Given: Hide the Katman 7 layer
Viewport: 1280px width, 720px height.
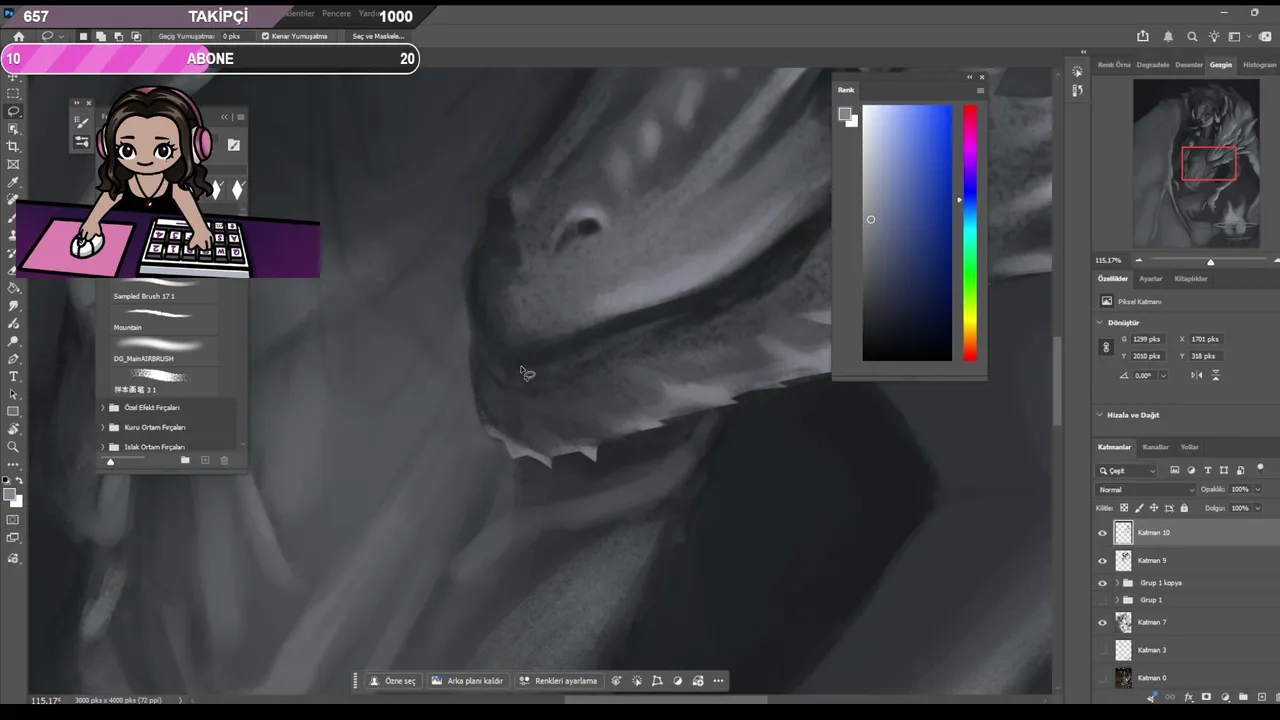Looking at the screenshot, I should click(1103, 622).
